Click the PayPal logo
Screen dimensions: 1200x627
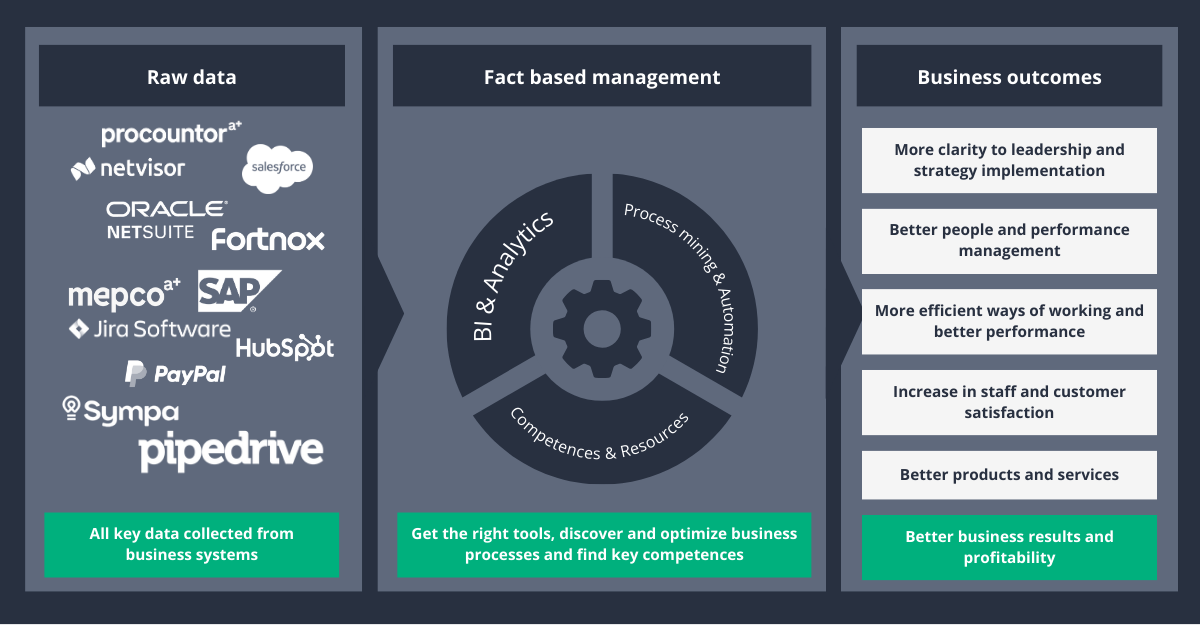pos(175,371)
